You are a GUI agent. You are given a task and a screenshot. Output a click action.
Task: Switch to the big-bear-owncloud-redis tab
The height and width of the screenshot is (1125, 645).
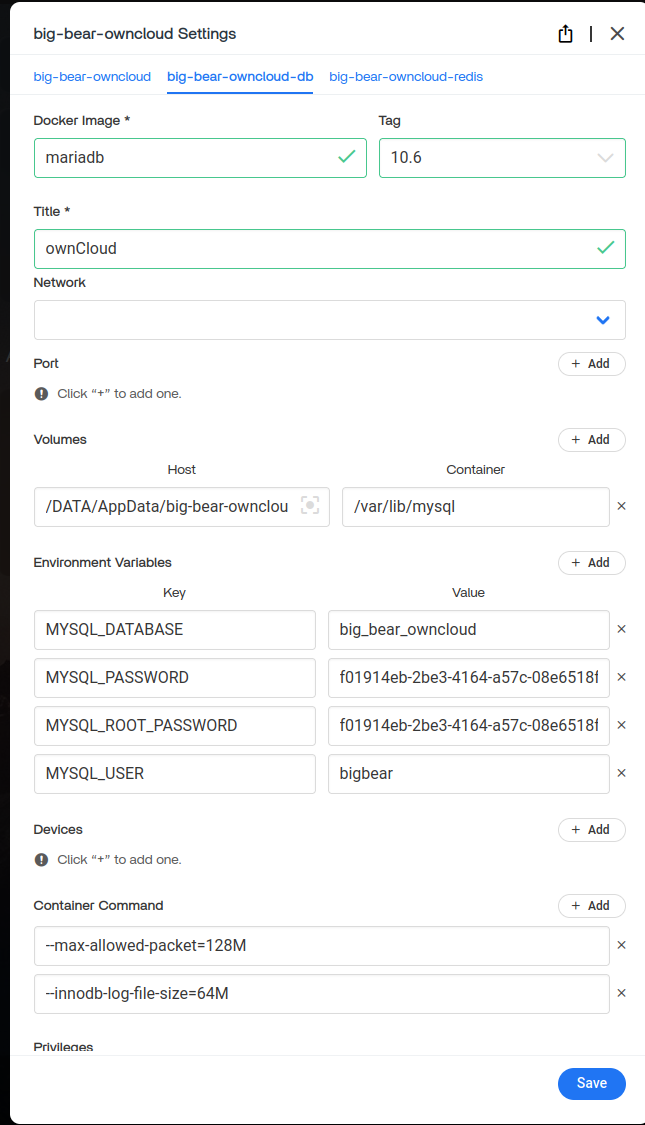(406, 77)
